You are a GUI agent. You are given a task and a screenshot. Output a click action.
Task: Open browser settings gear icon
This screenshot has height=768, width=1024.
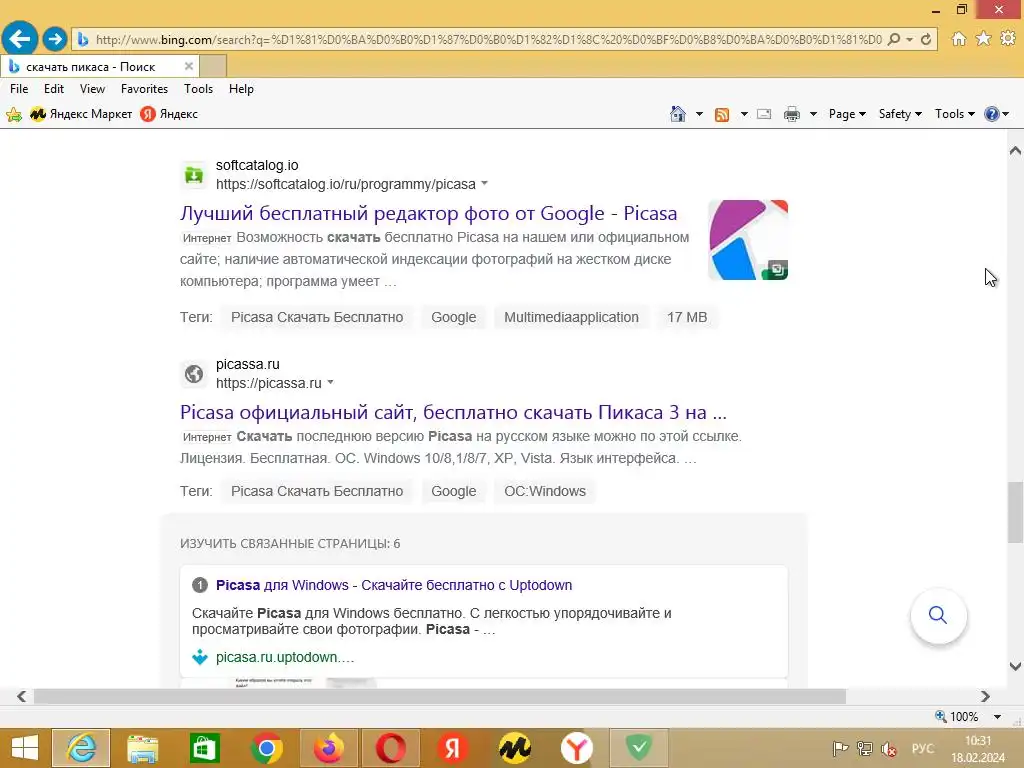1008,39
